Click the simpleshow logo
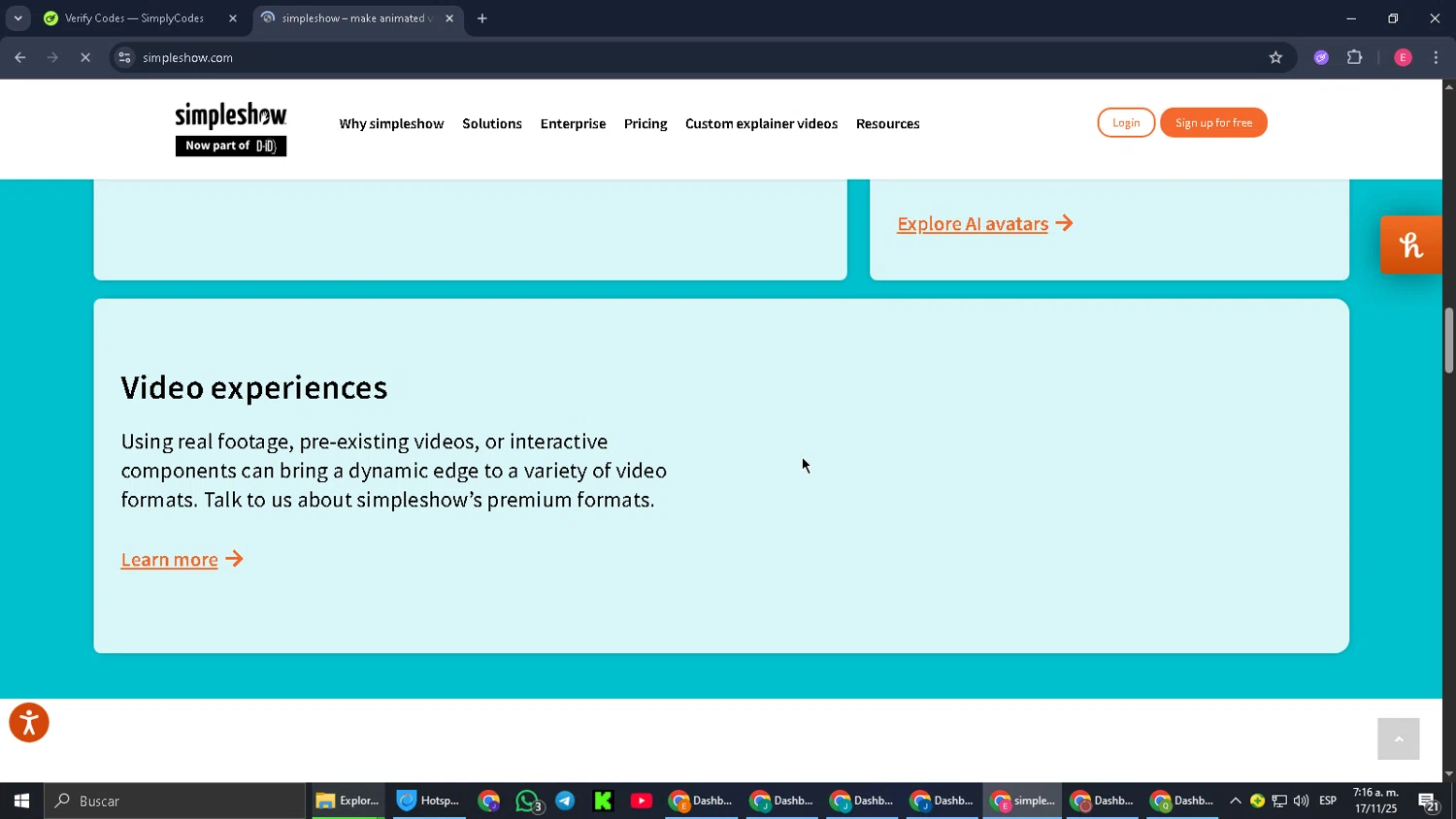1456x819 pixels. point(231,128)
